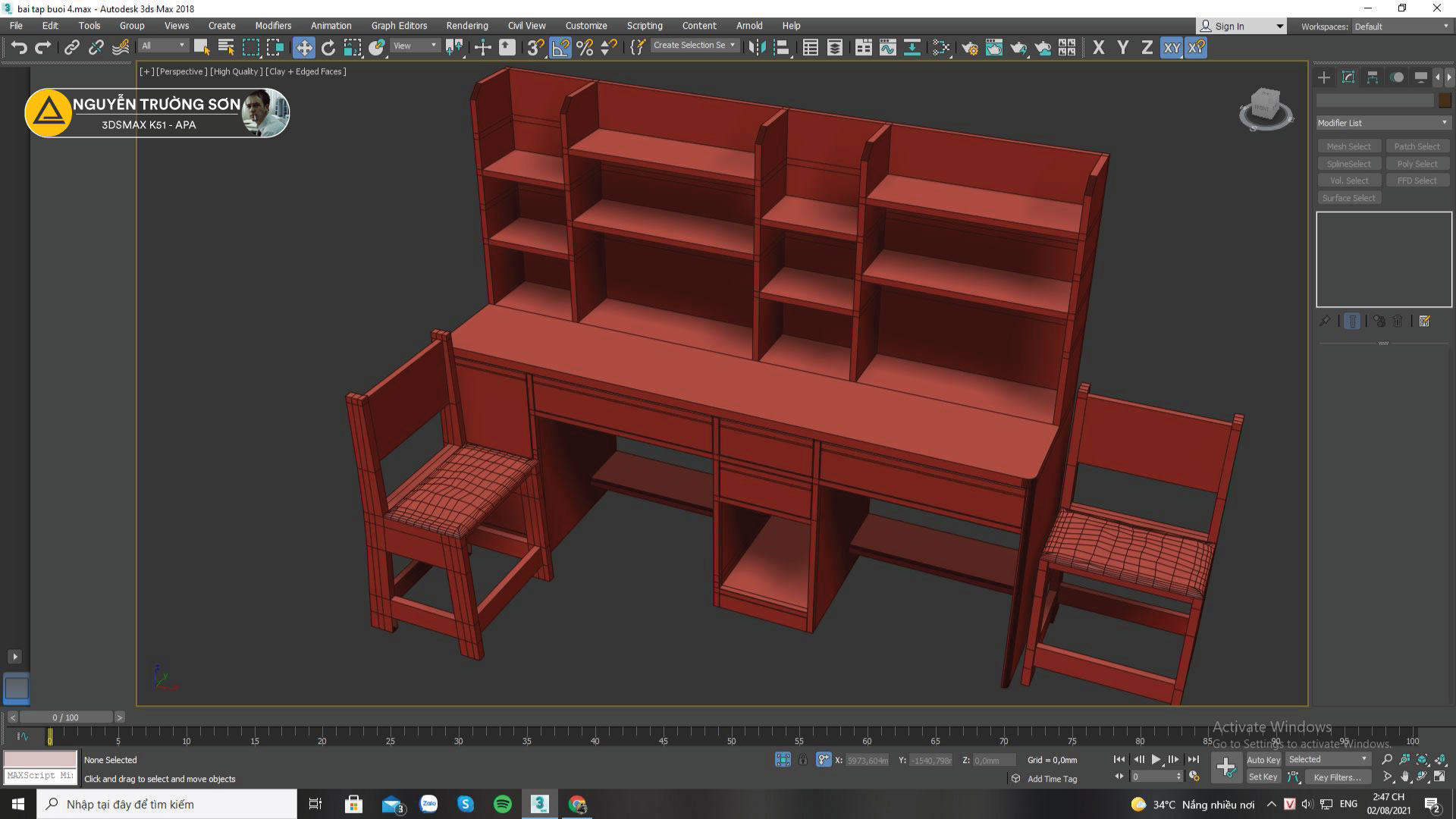Open the Create tab plus icon
Viewport: 1456px width, 819px height.
[1324, 77]
